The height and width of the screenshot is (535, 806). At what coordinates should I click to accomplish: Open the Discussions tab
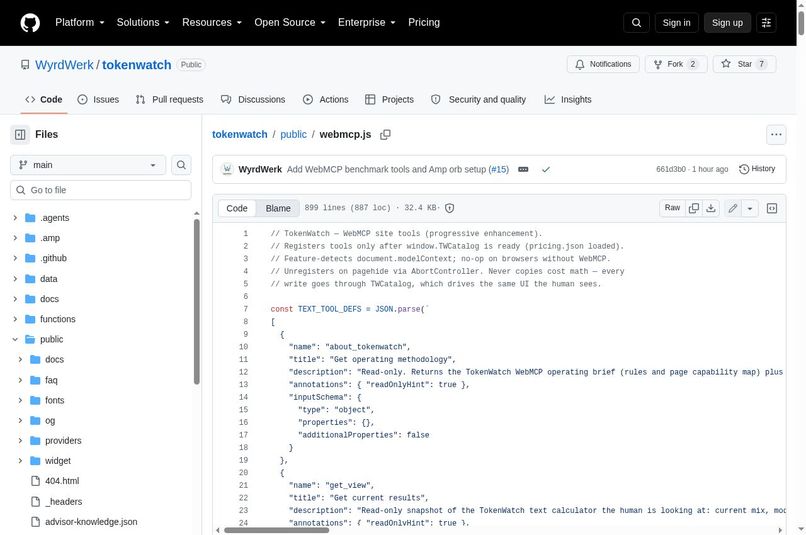253,100
